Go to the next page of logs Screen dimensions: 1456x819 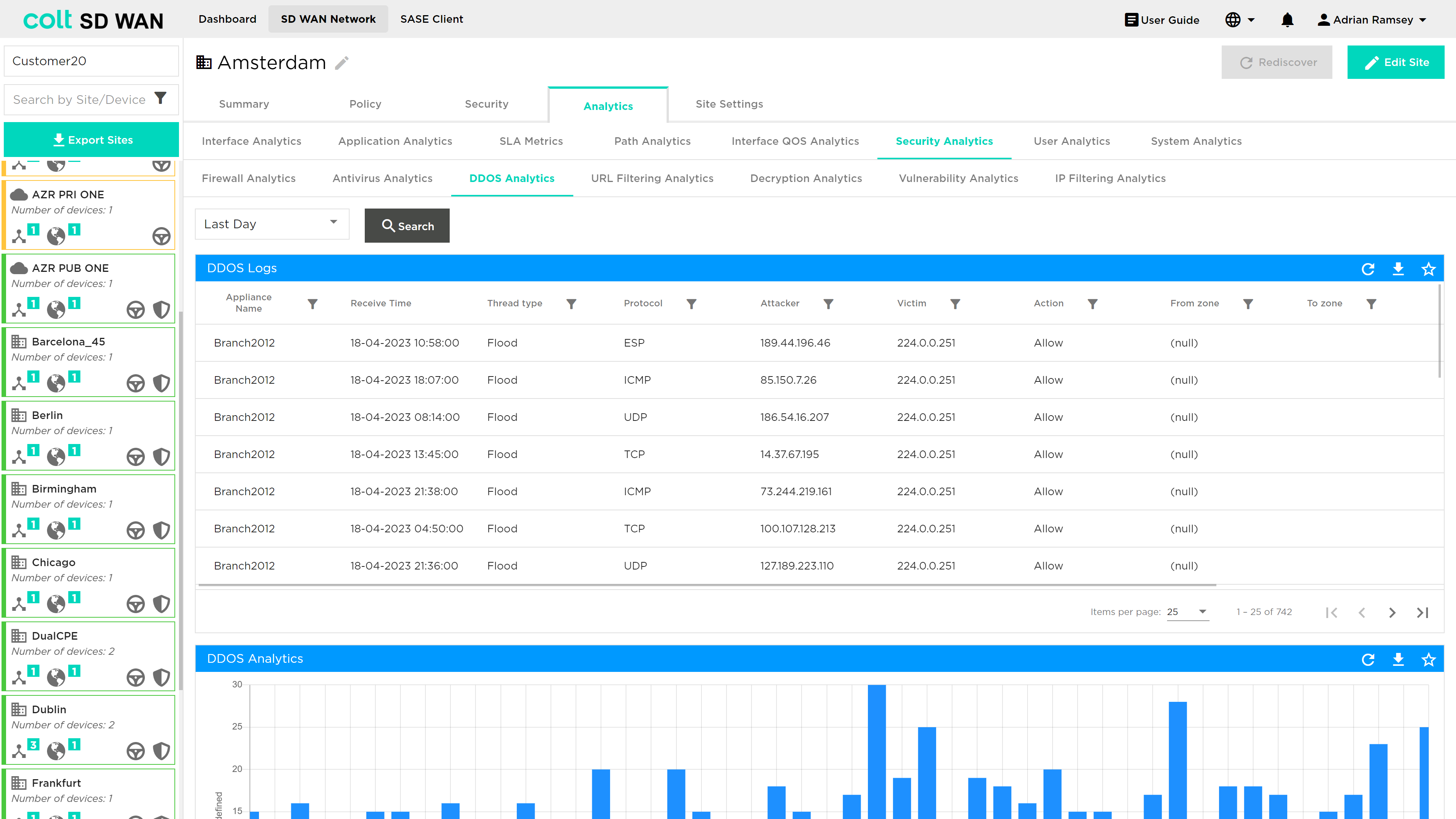1392,612
